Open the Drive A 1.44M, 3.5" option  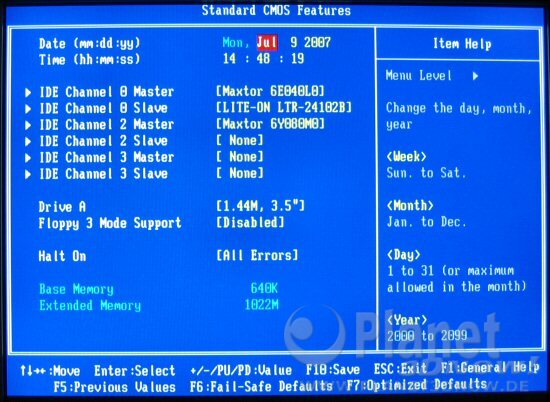[x=260, y=206]
